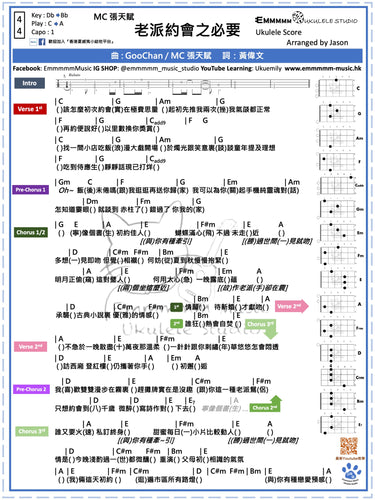Click the blue composer credits banner
The image size is (375, 500).
[x=187, y=56]
